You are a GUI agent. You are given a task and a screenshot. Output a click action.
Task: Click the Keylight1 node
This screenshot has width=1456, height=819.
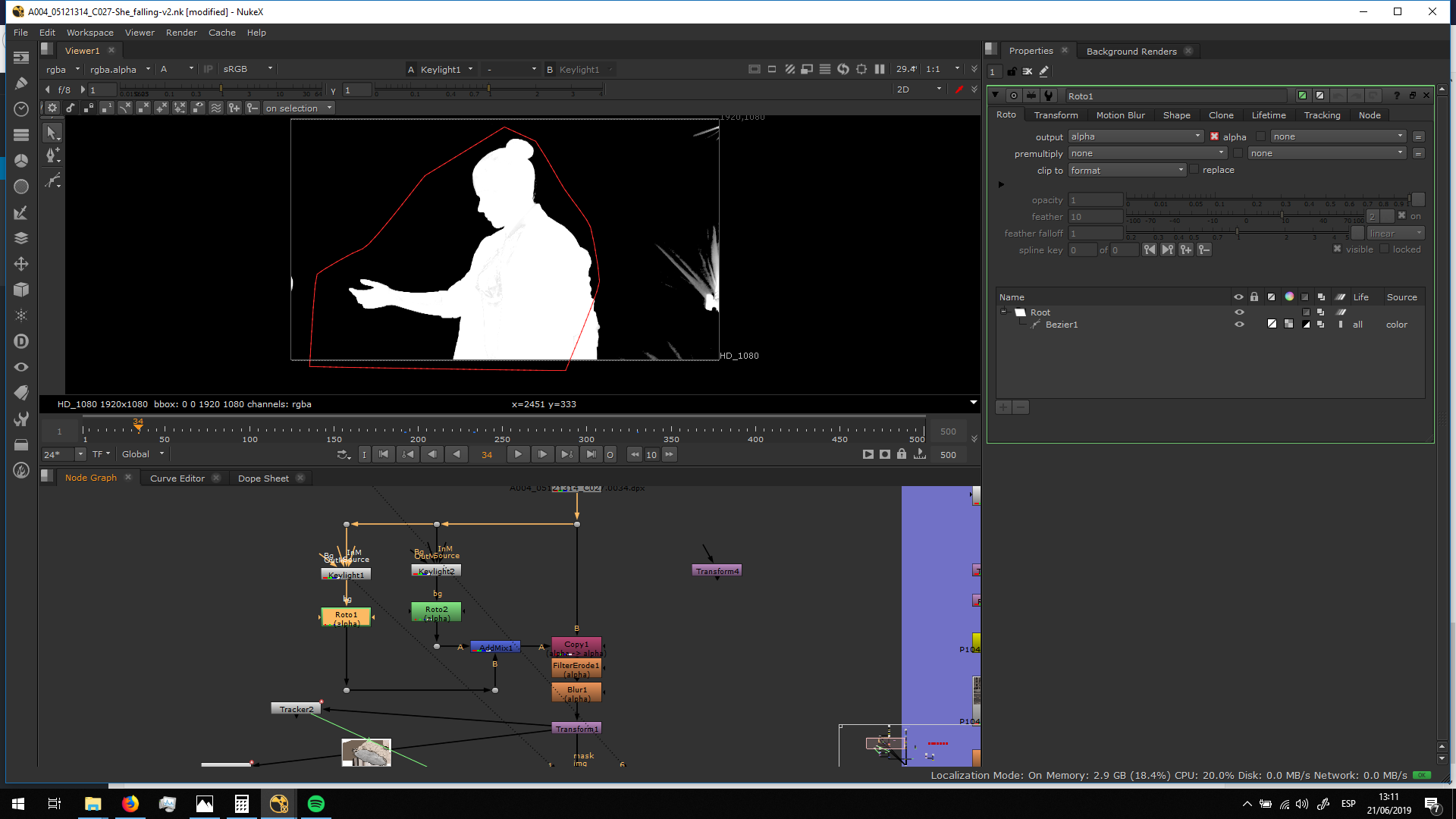coord(346,575)
